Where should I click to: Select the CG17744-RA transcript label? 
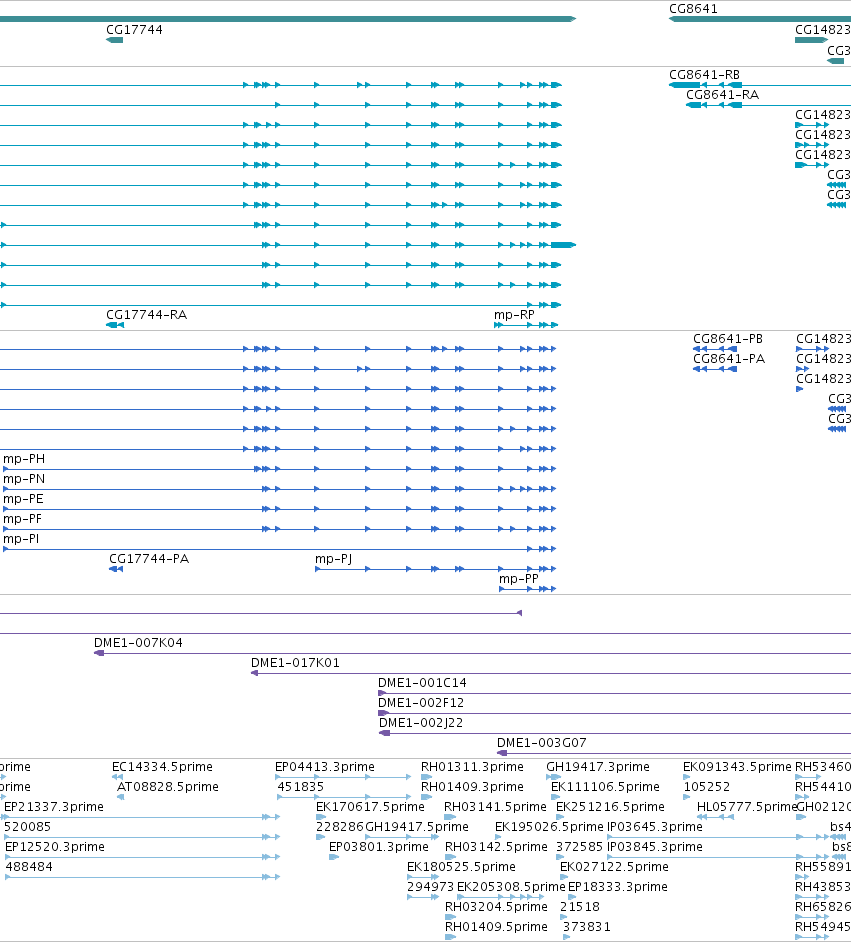pyautogui.click(x=147, y=315)
